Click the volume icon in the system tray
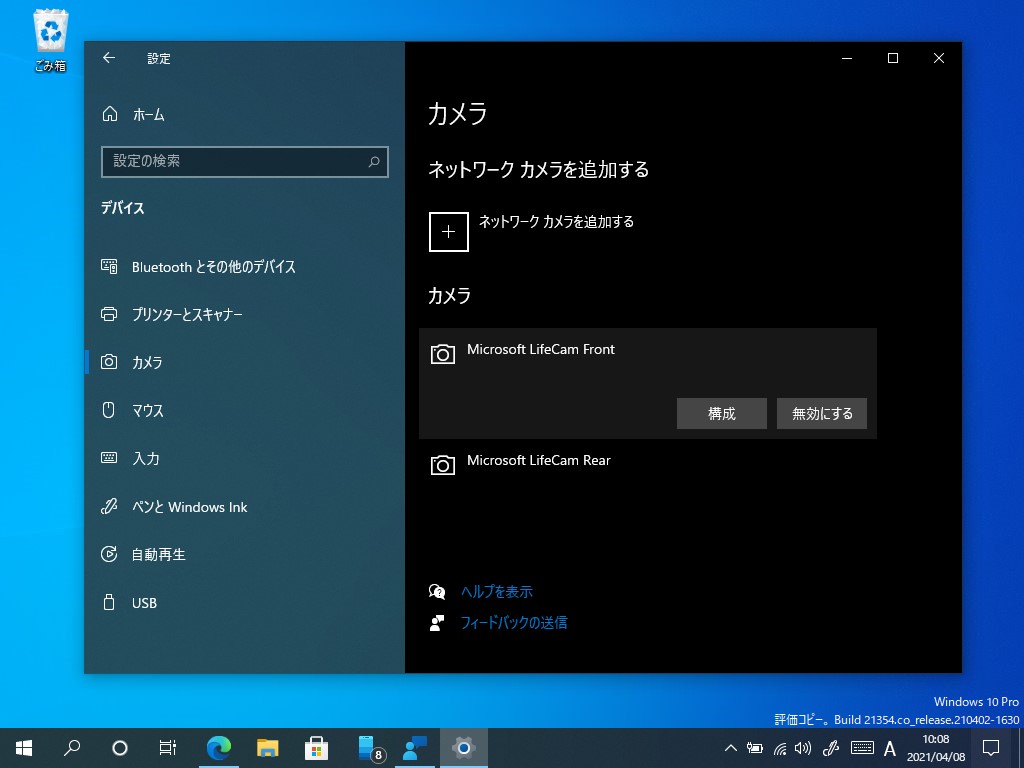1024x768 pixels. [803, 747]
